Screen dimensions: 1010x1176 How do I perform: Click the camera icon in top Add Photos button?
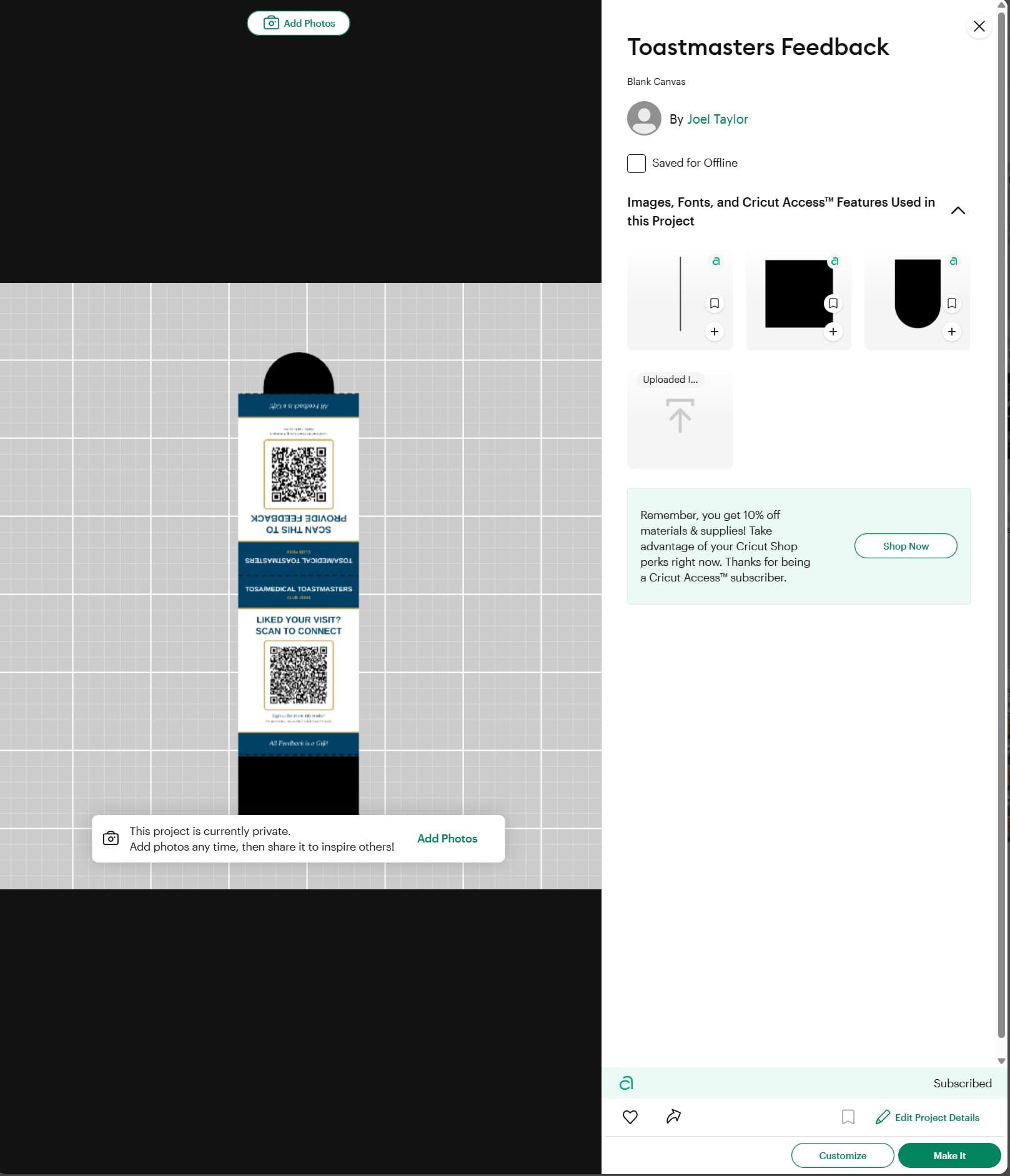coord(271,23)
